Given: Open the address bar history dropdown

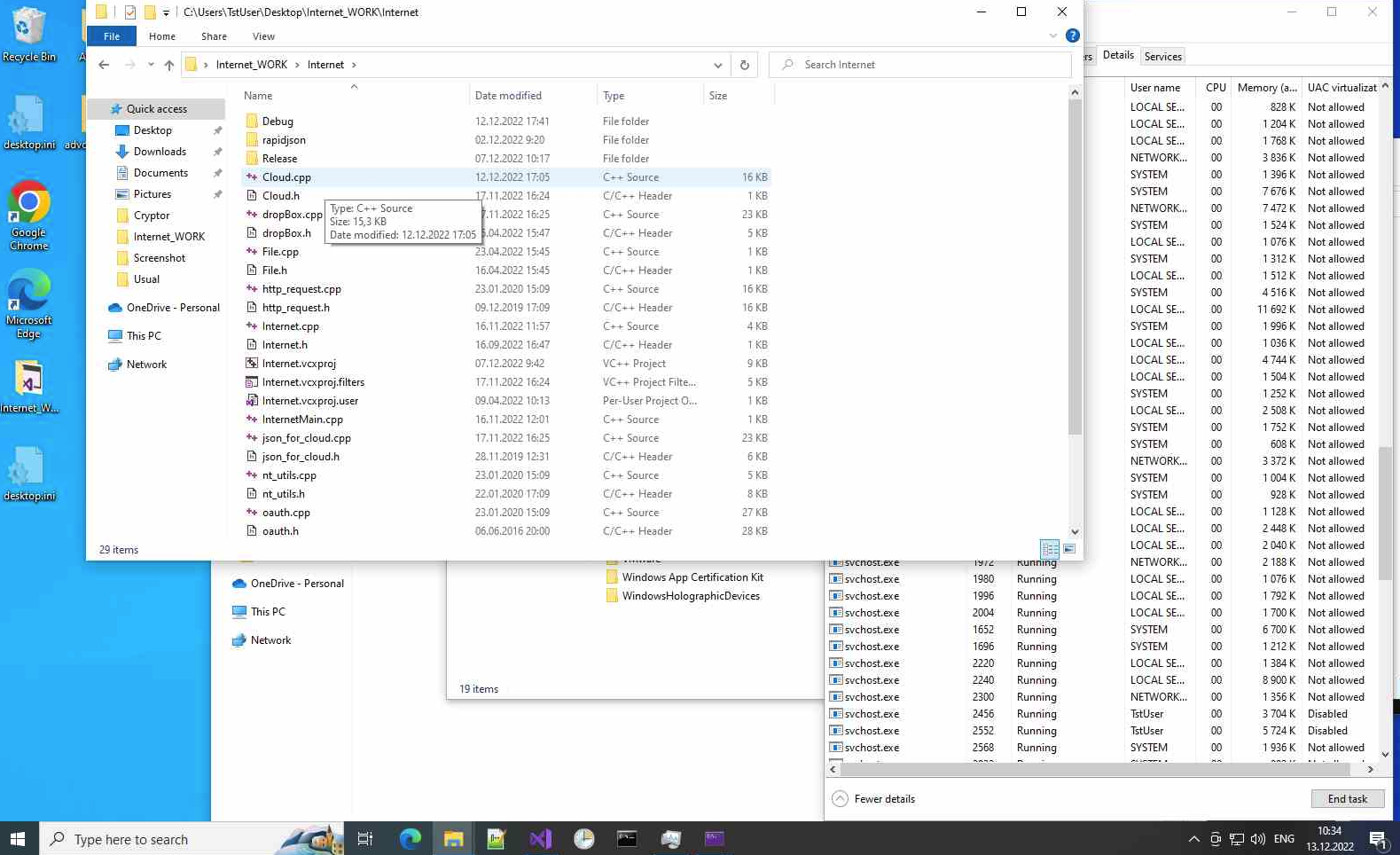Looking at the screenshot, I should 717,65.
